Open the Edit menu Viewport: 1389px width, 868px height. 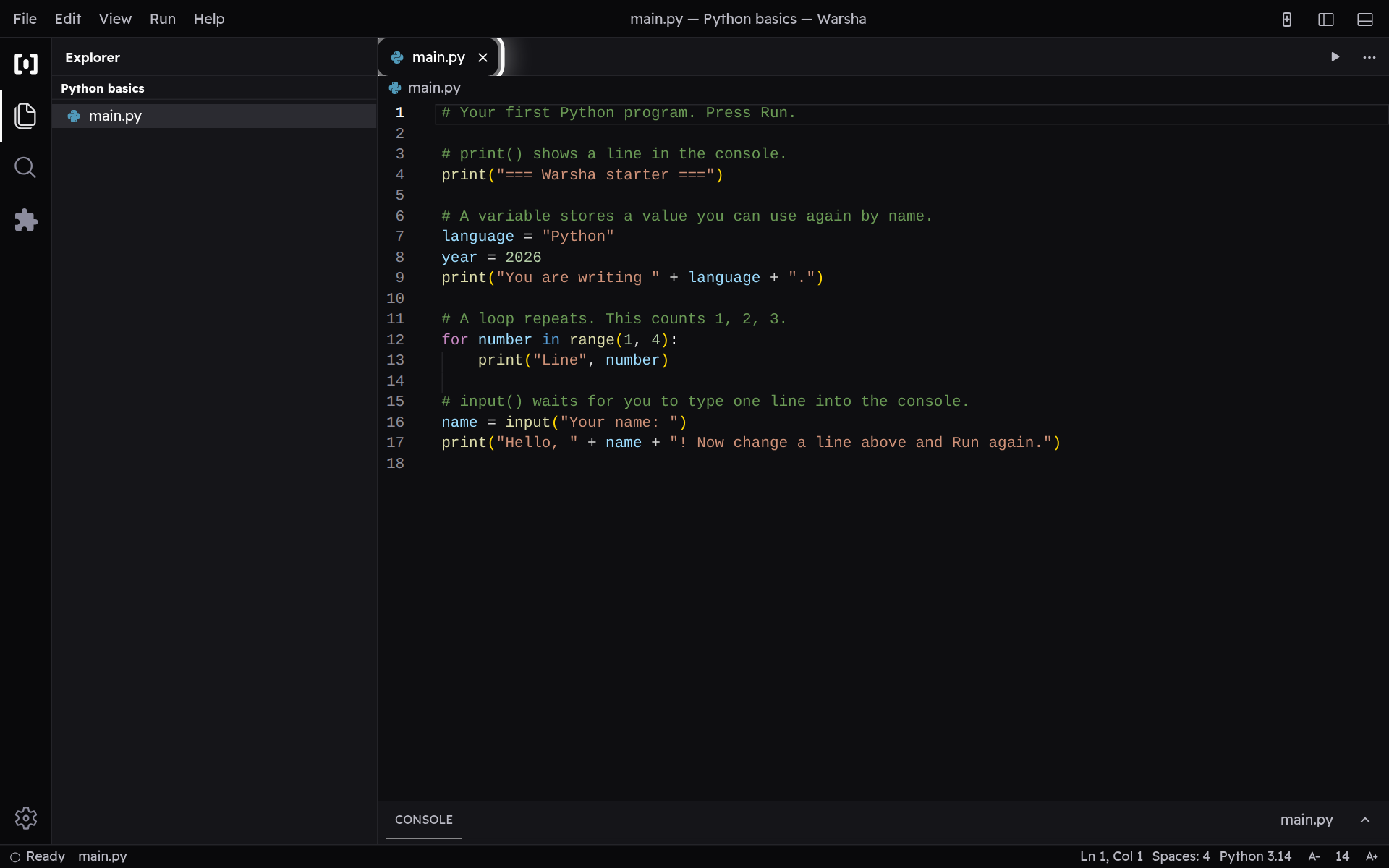[68, 19]
